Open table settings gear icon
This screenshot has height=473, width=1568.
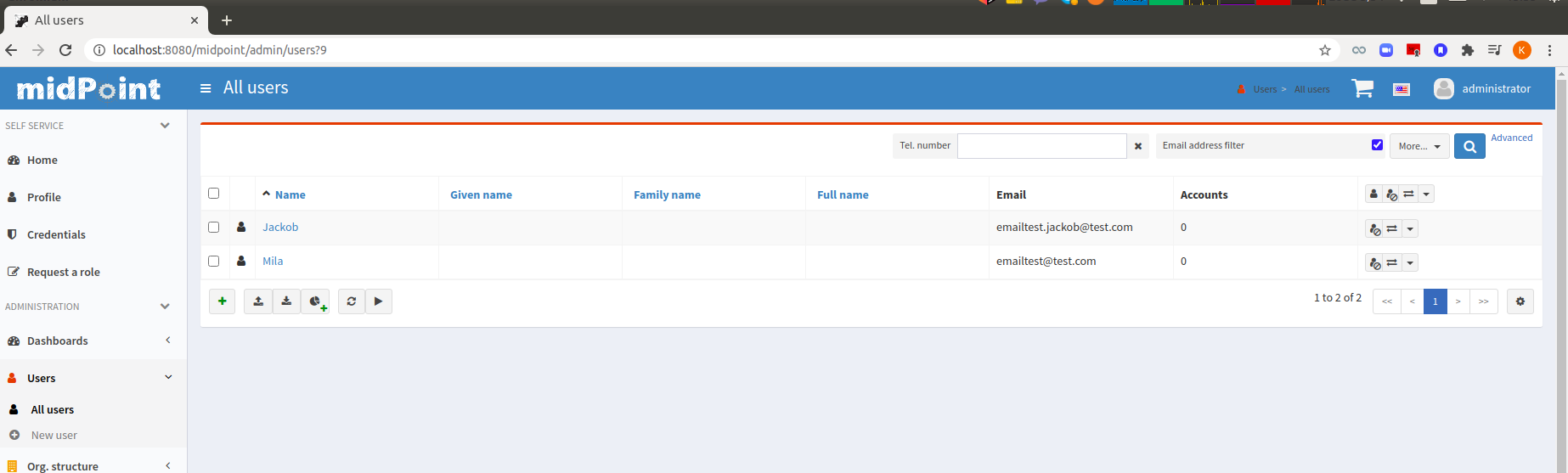(x=1520, y=301)
